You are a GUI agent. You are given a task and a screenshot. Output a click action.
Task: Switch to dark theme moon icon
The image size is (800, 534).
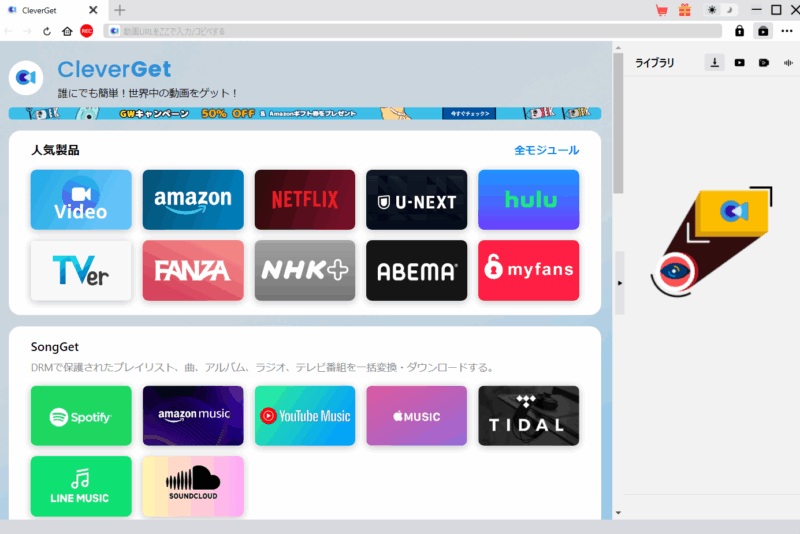(730, 10)
